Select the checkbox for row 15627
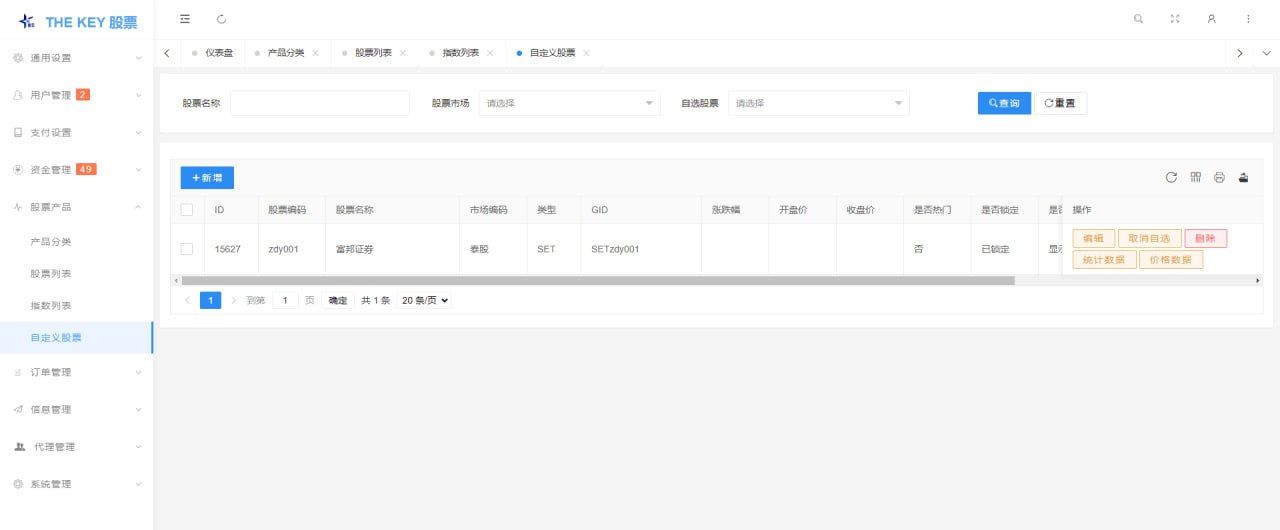This screenshot has width=1280, height=530. click(187, 249)
